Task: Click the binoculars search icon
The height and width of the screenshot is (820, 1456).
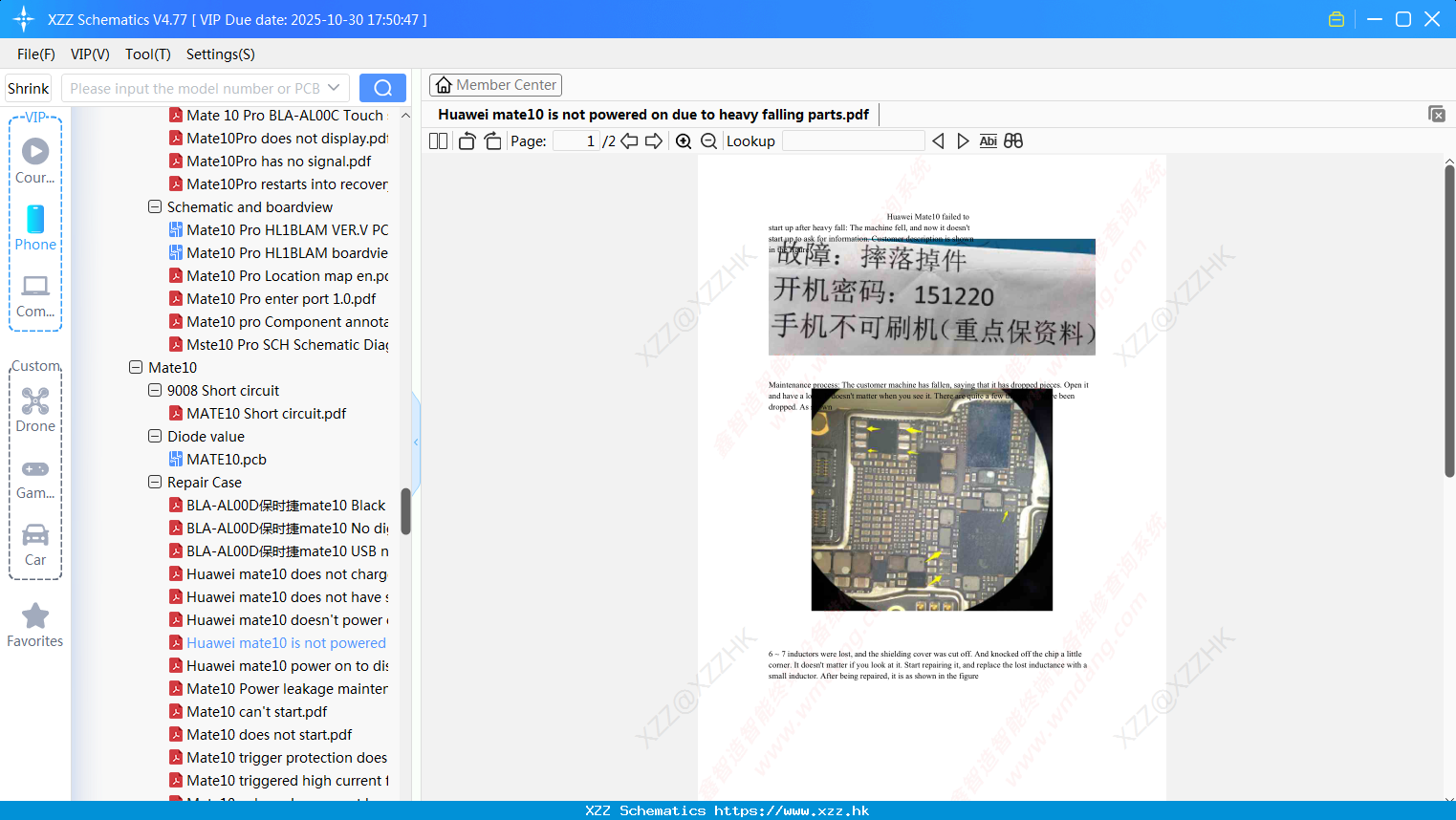Action: coord(1013,140)
